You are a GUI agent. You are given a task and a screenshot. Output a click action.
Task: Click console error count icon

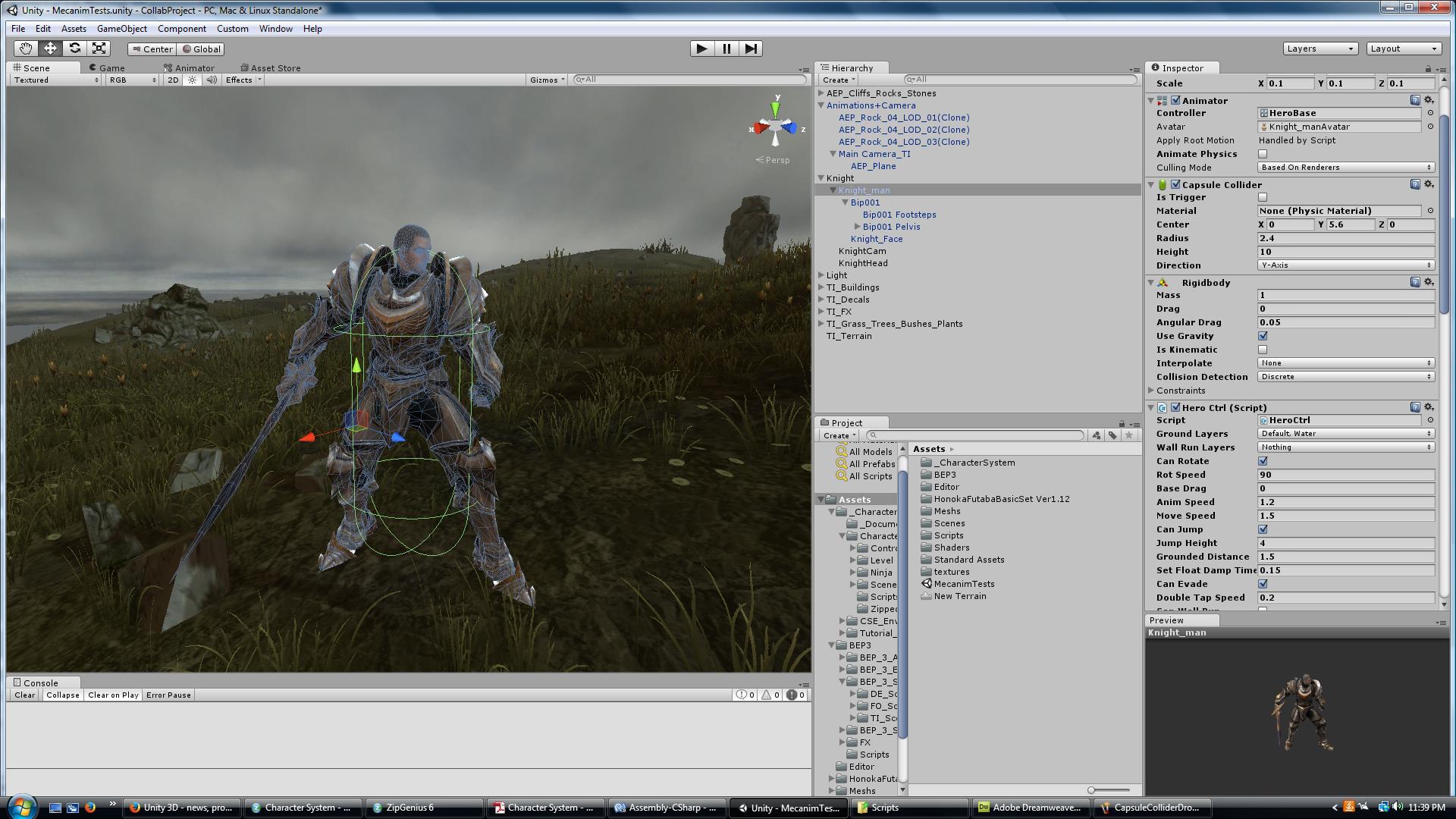click(795, 695)
